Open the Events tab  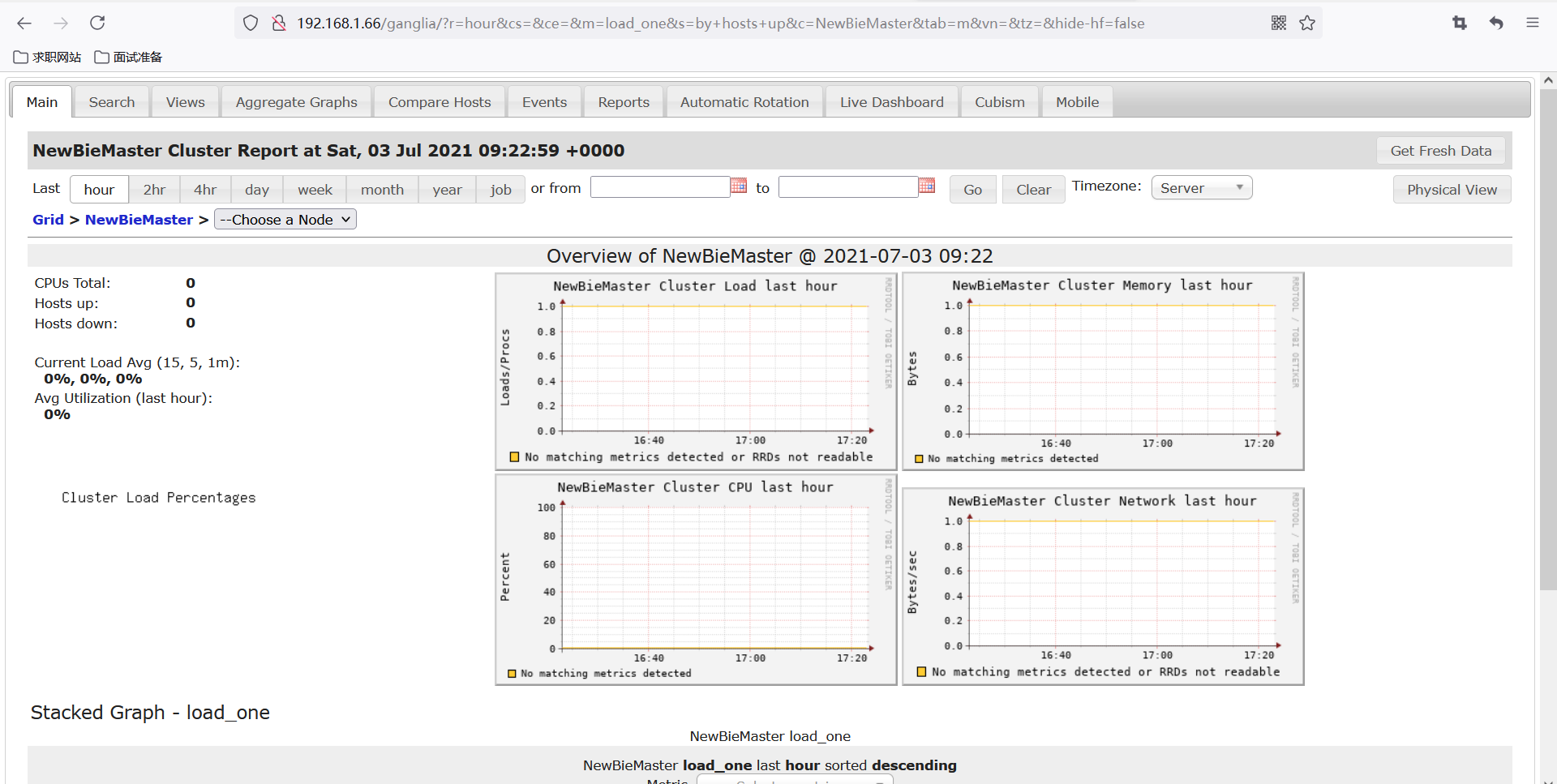pyautogui.click(x=545, y=102)
